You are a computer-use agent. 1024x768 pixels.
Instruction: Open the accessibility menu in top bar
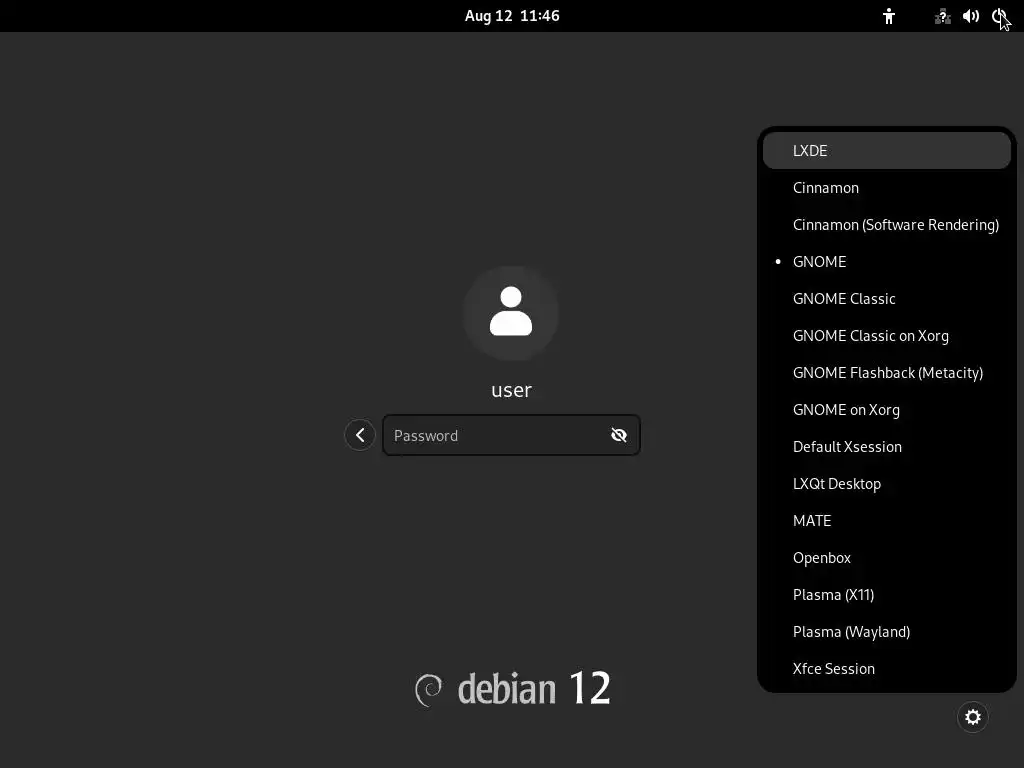[888, 16]
